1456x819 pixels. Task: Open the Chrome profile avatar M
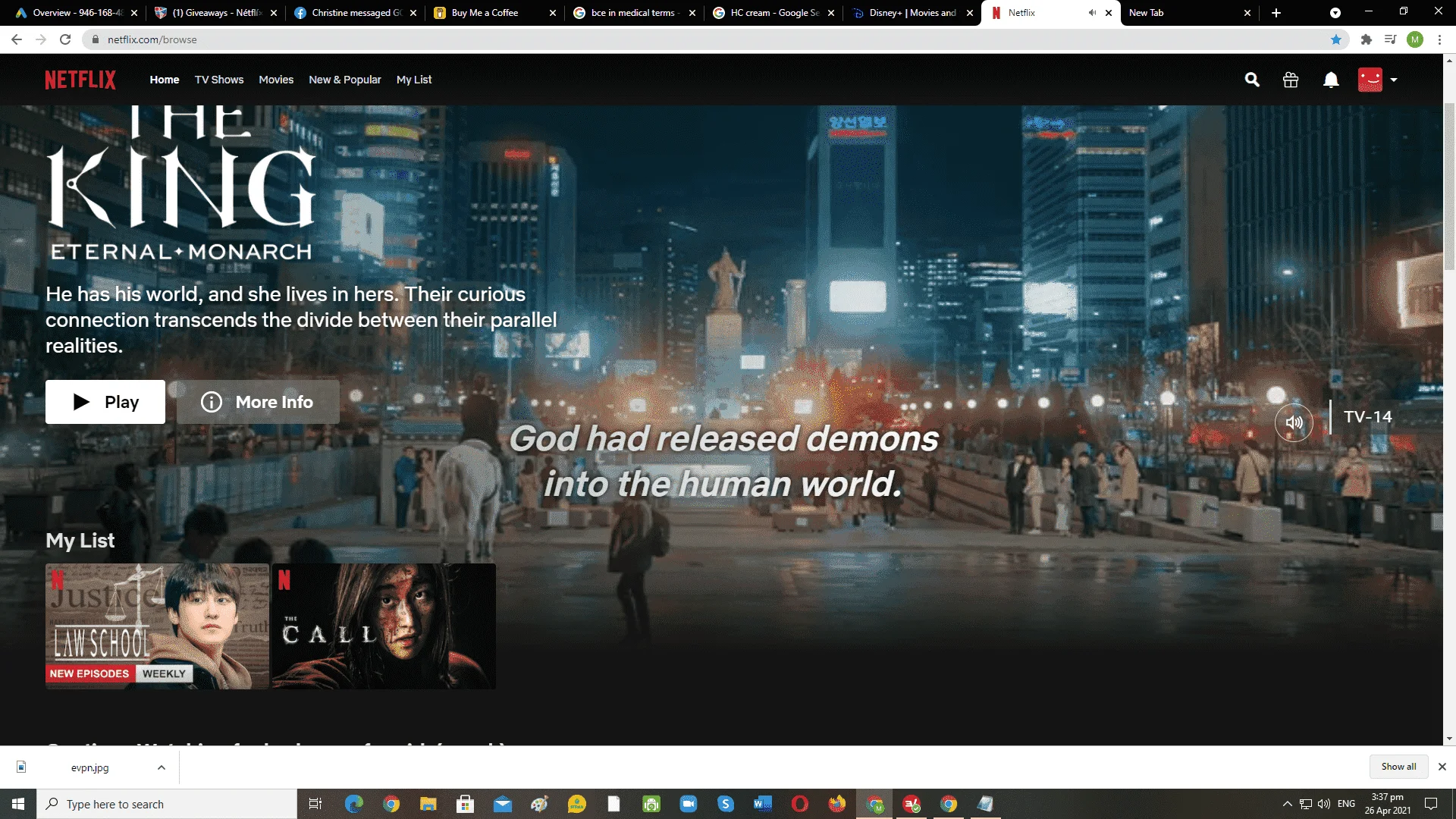point(1415,39)
